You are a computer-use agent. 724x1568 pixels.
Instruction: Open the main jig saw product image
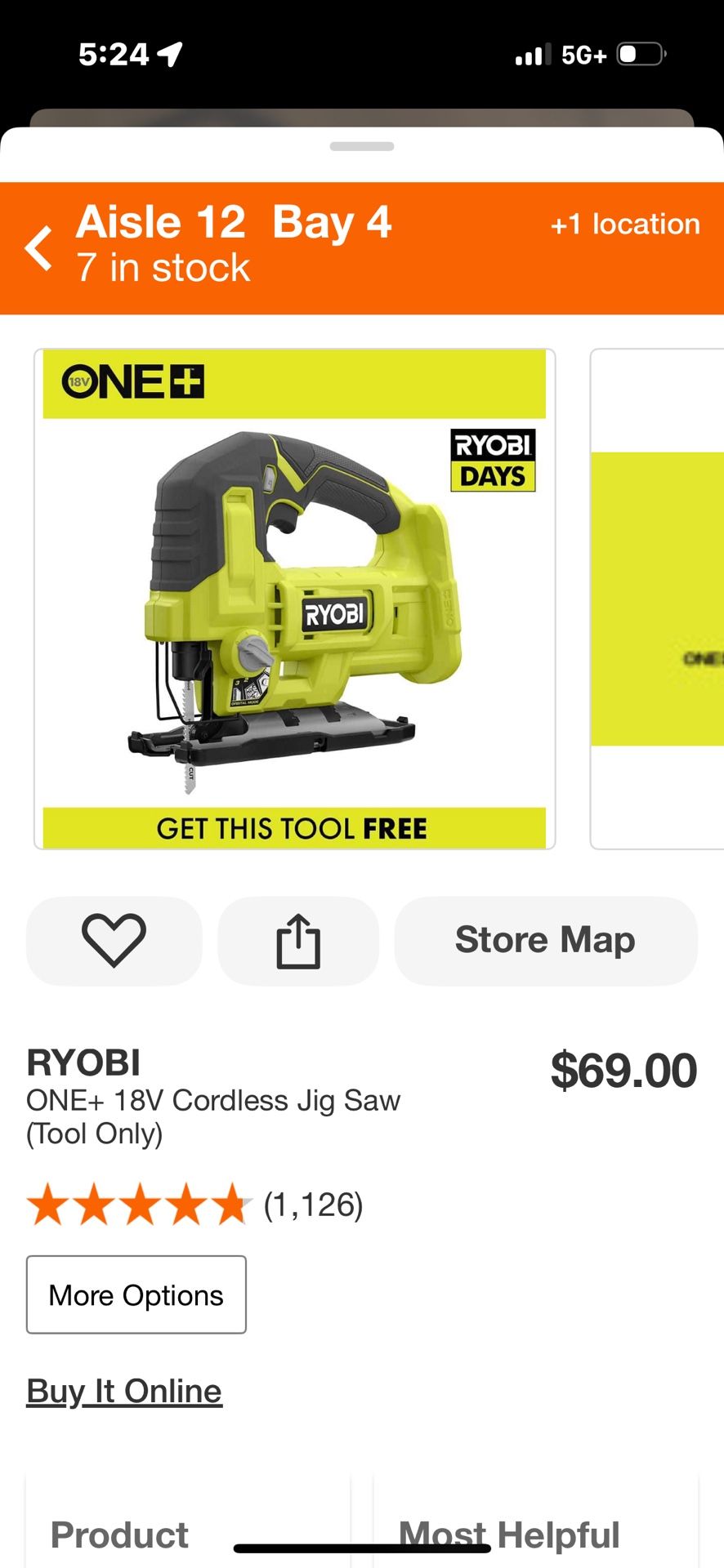tap(294, 599)
